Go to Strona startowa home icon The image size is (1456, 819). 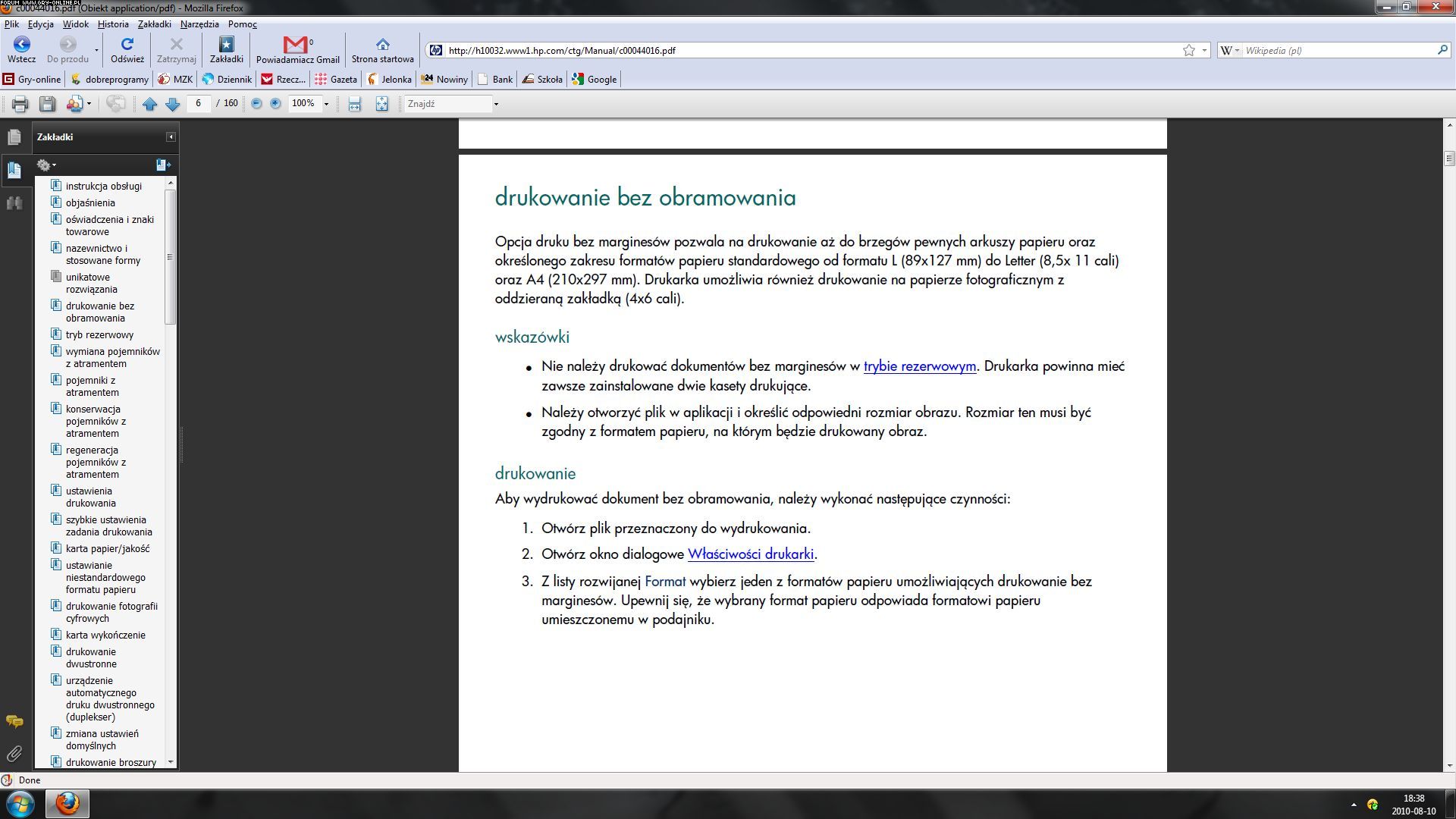point(382,45)
